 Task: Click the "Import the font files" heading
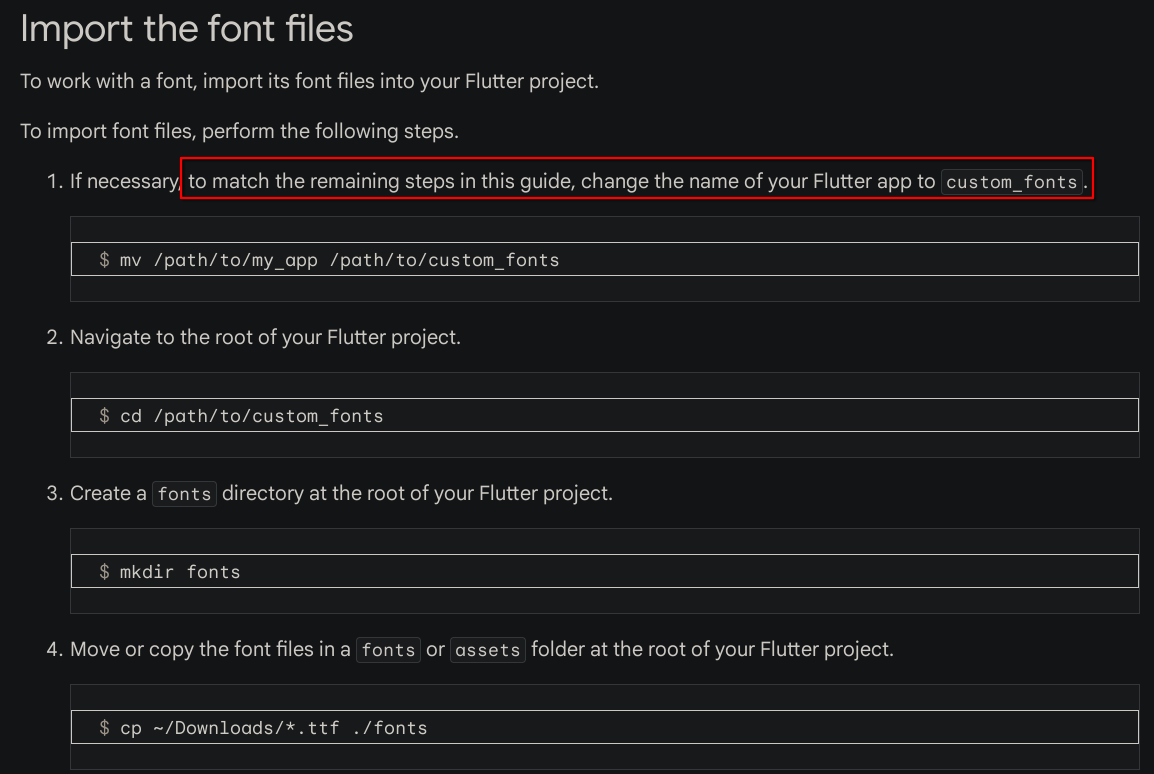point(187,29)
